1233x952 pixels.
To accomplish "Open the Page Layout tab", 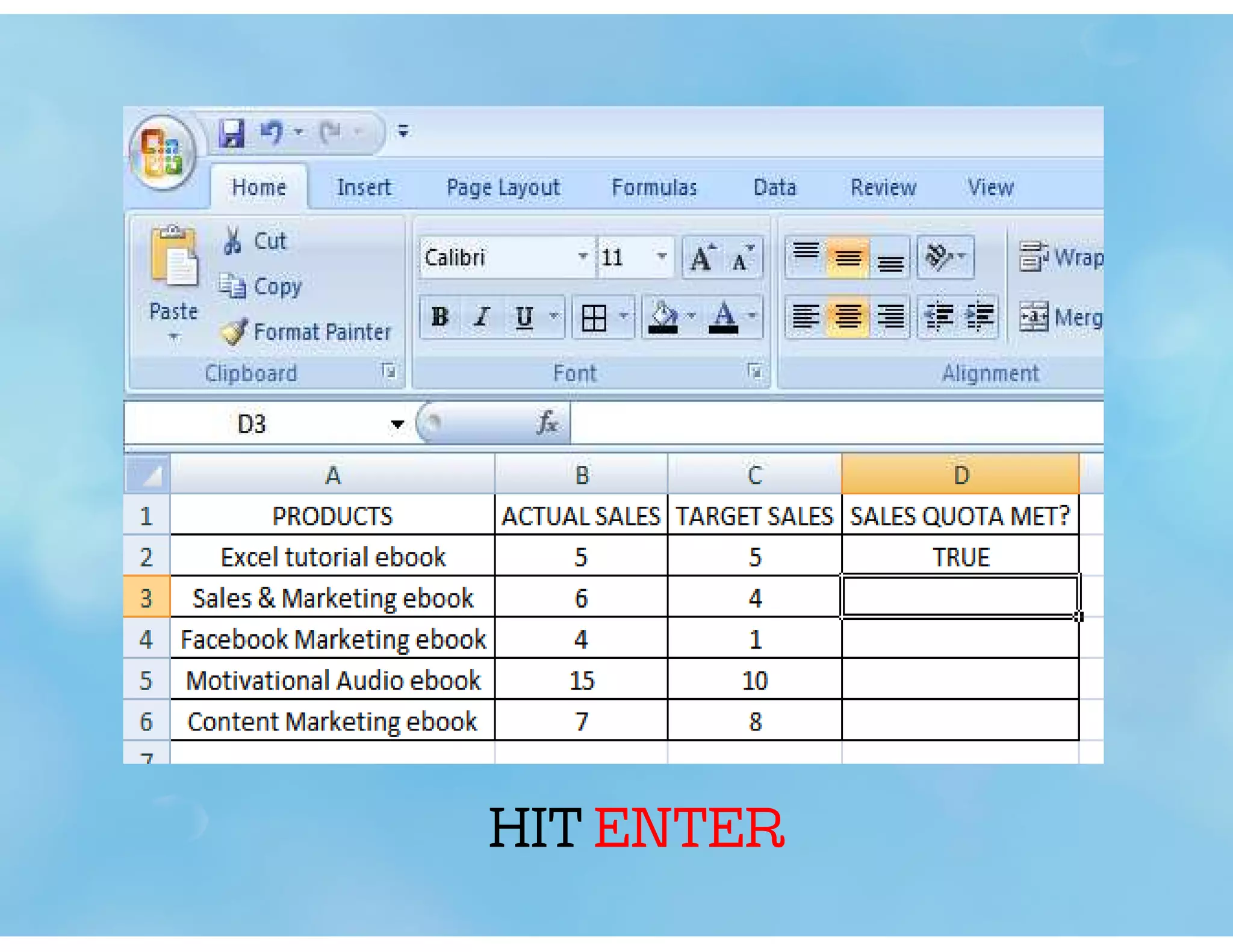I will tap(503, 188).
